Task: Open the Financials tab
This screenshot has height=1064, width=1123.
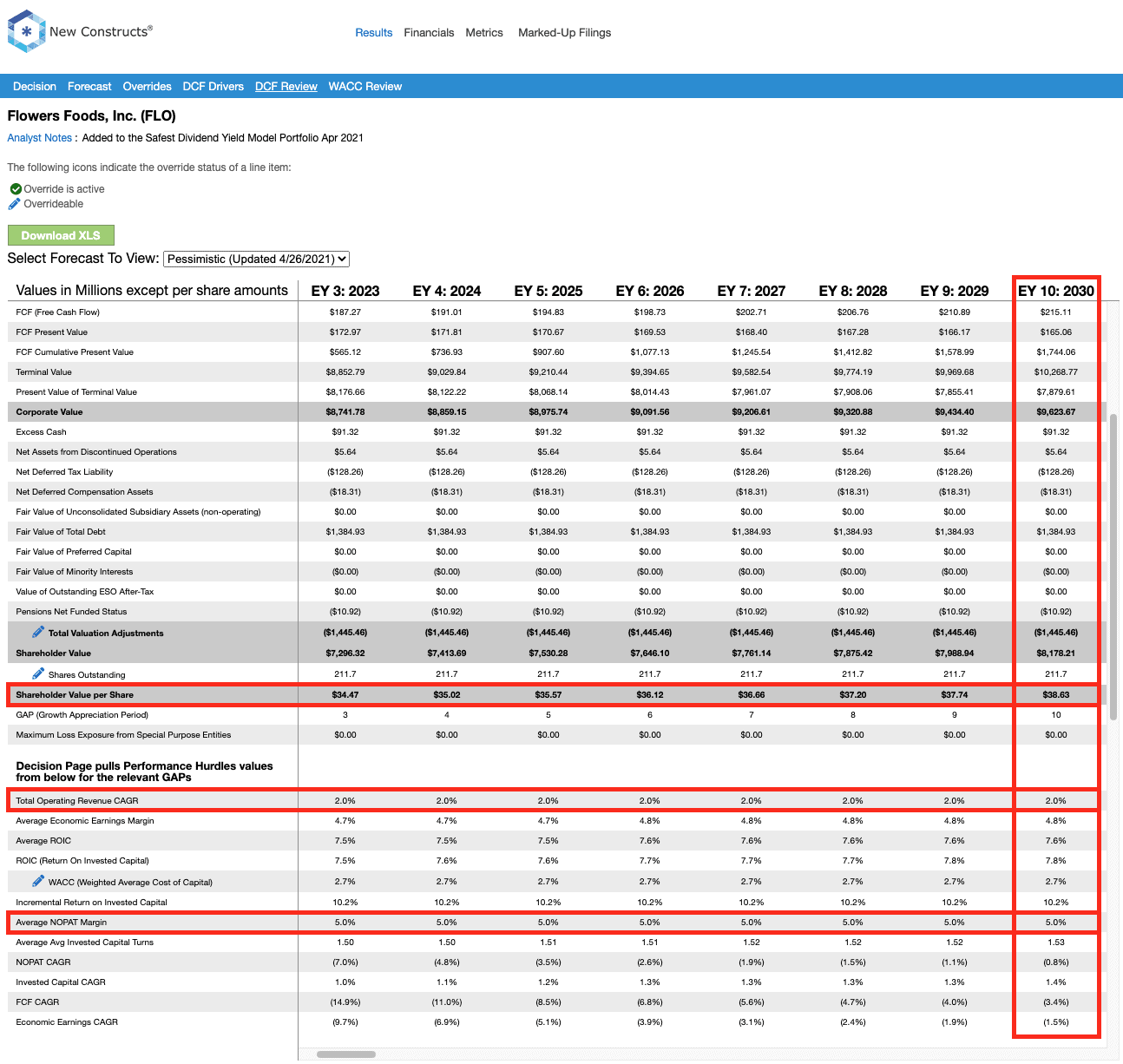Action: 429,33
